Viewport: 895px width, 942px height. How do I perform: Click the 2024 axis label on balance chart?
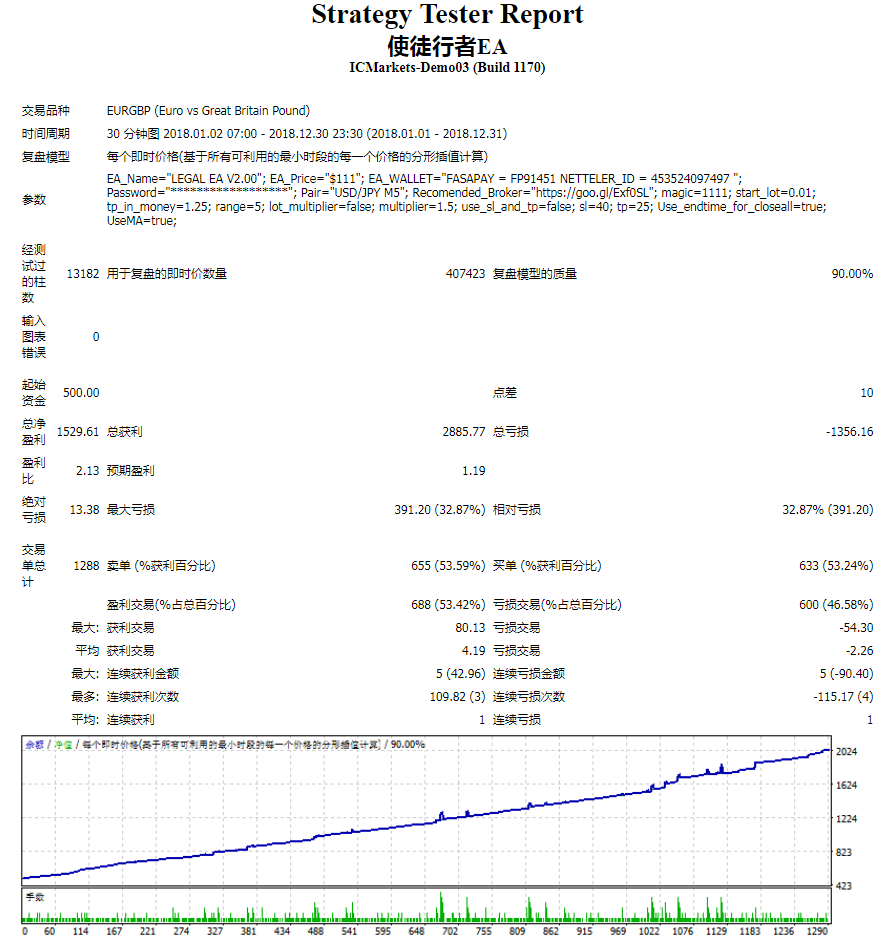pyautogui.click(x=846, y=752)
